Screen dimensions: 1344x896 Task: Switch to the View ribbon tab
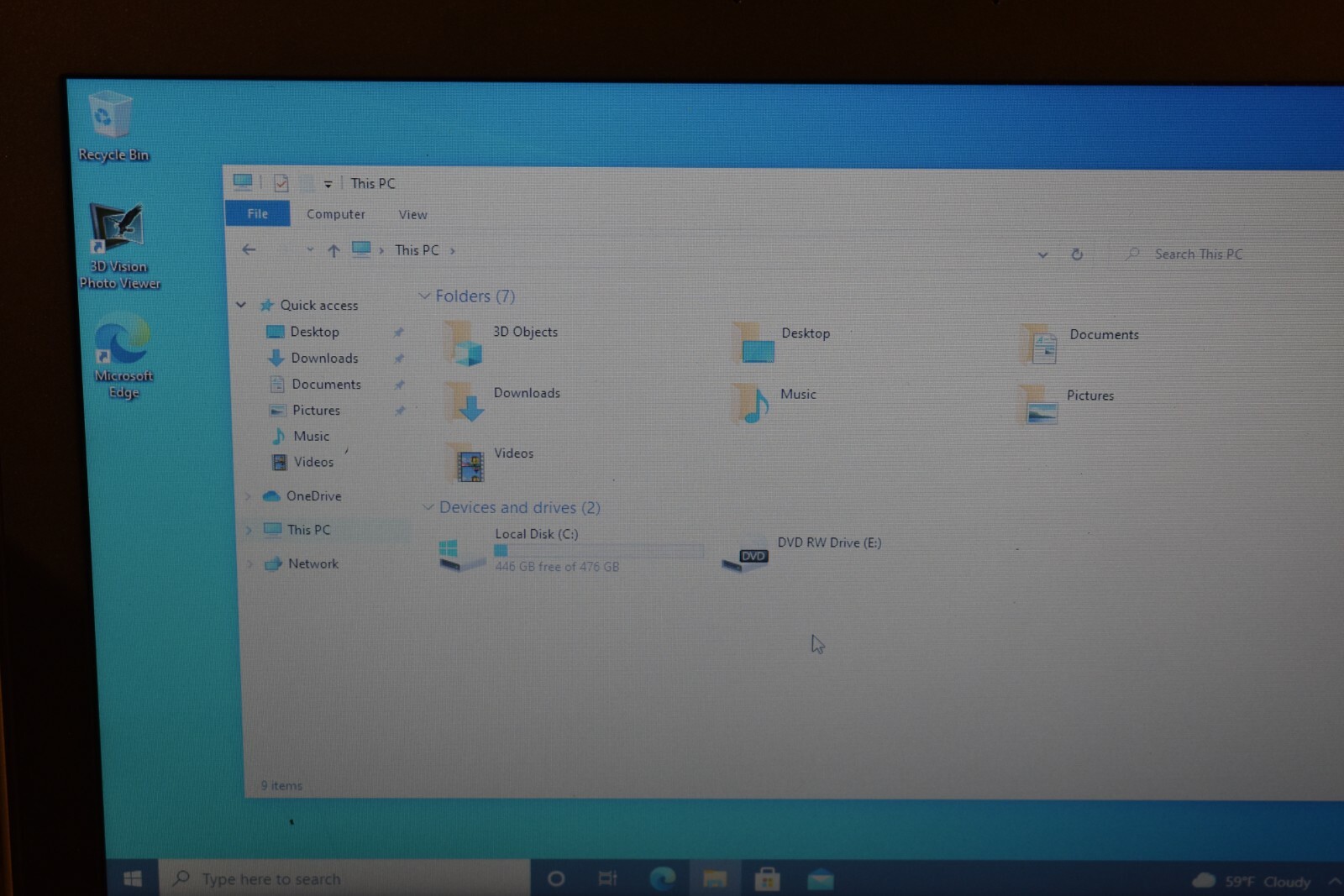pos(412,215)
